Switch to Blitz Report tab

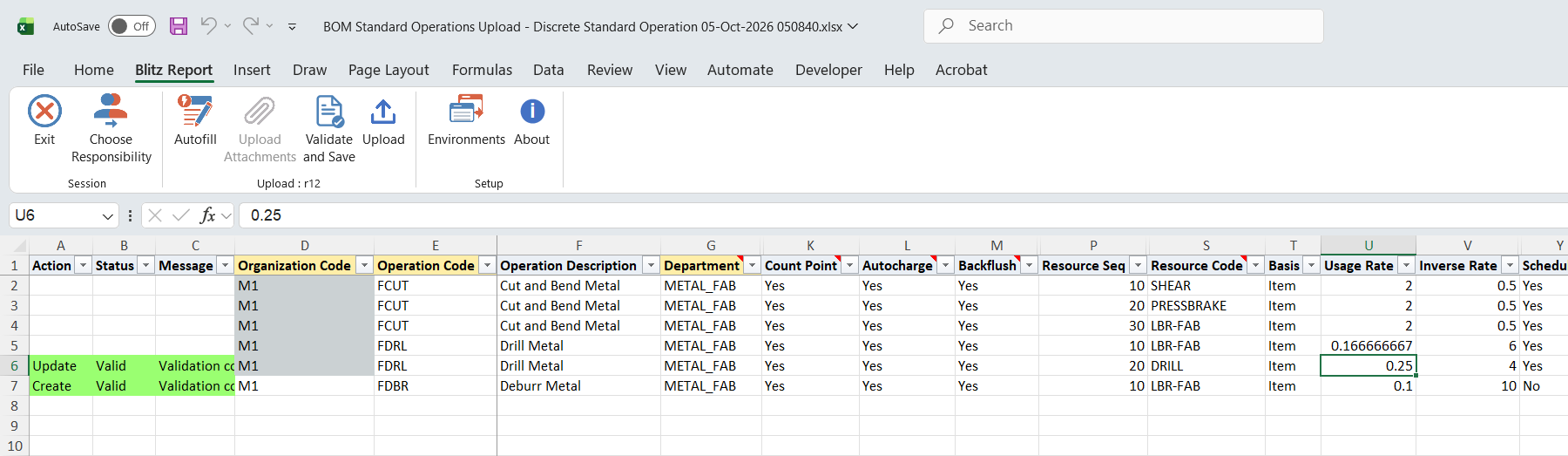click(173, 70)
